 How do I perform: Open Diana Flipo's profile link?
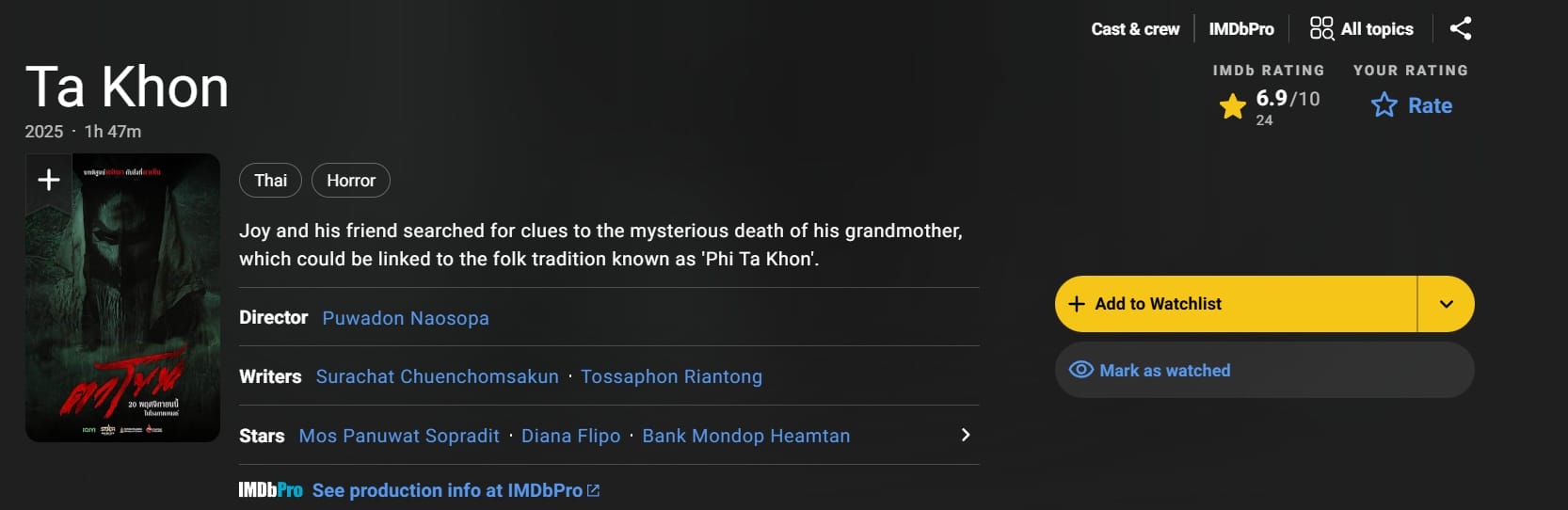pyautogui.click(x=570, y=436)
